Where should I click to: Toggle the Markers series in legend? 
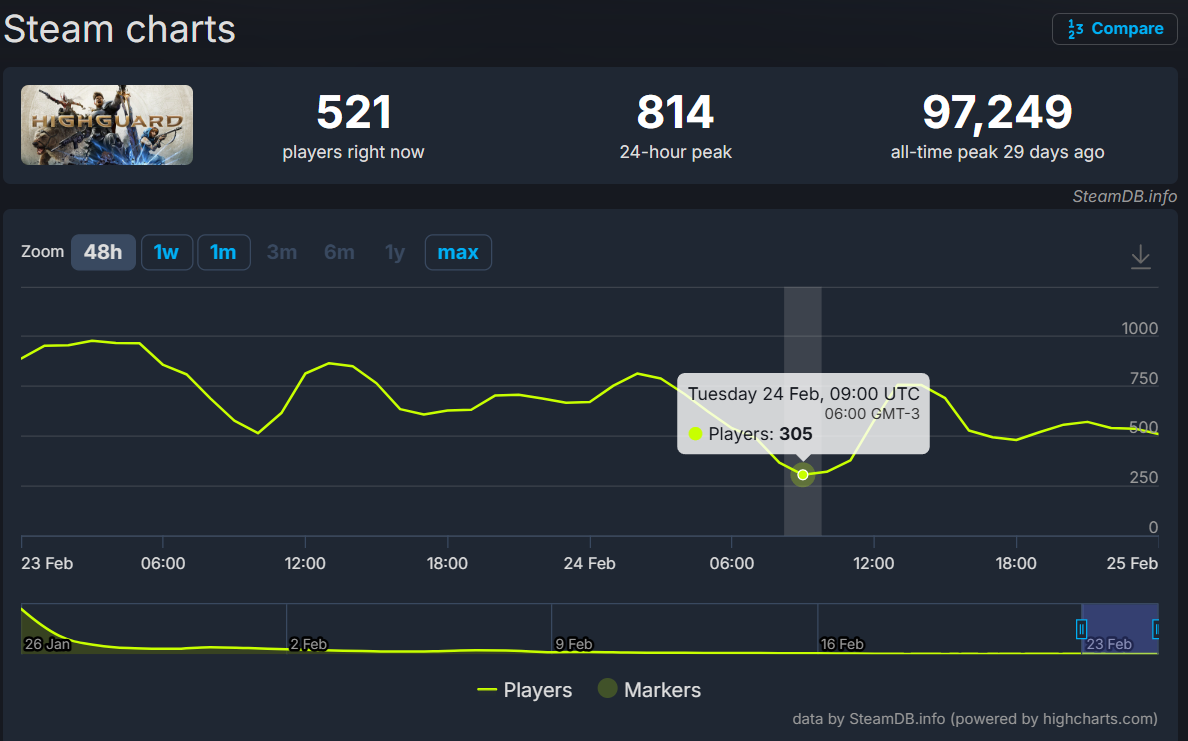pyautogui.click(x=649, y=689)
